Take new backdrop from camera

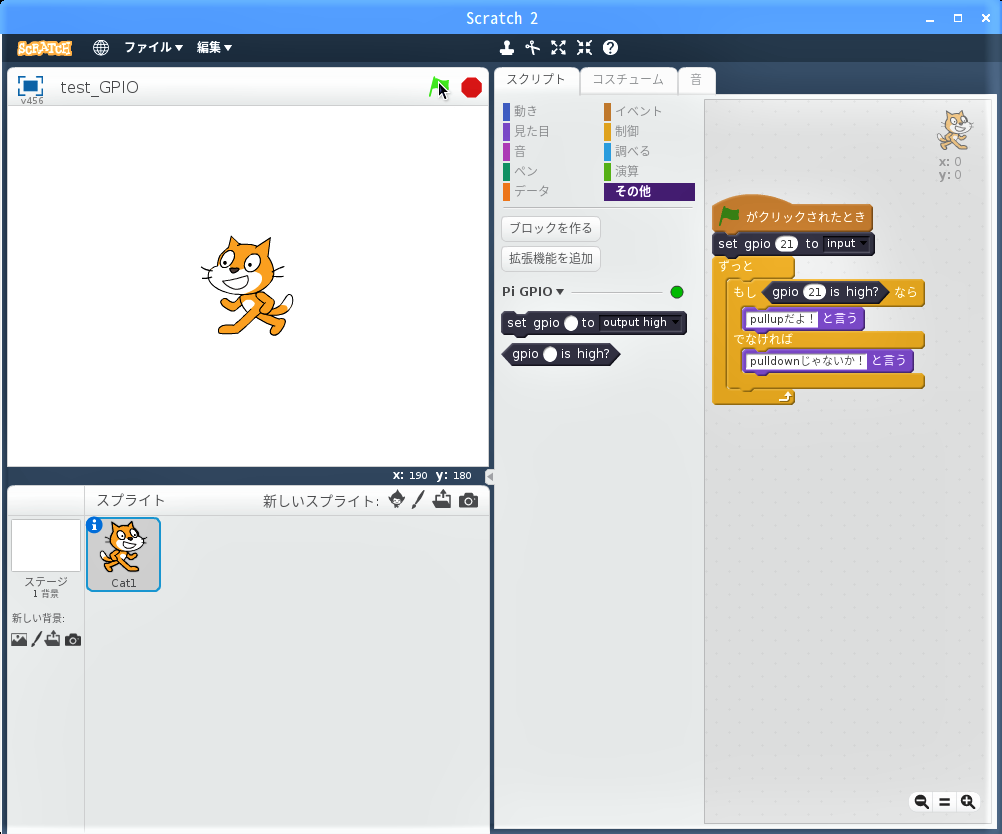tap(73, 640)
